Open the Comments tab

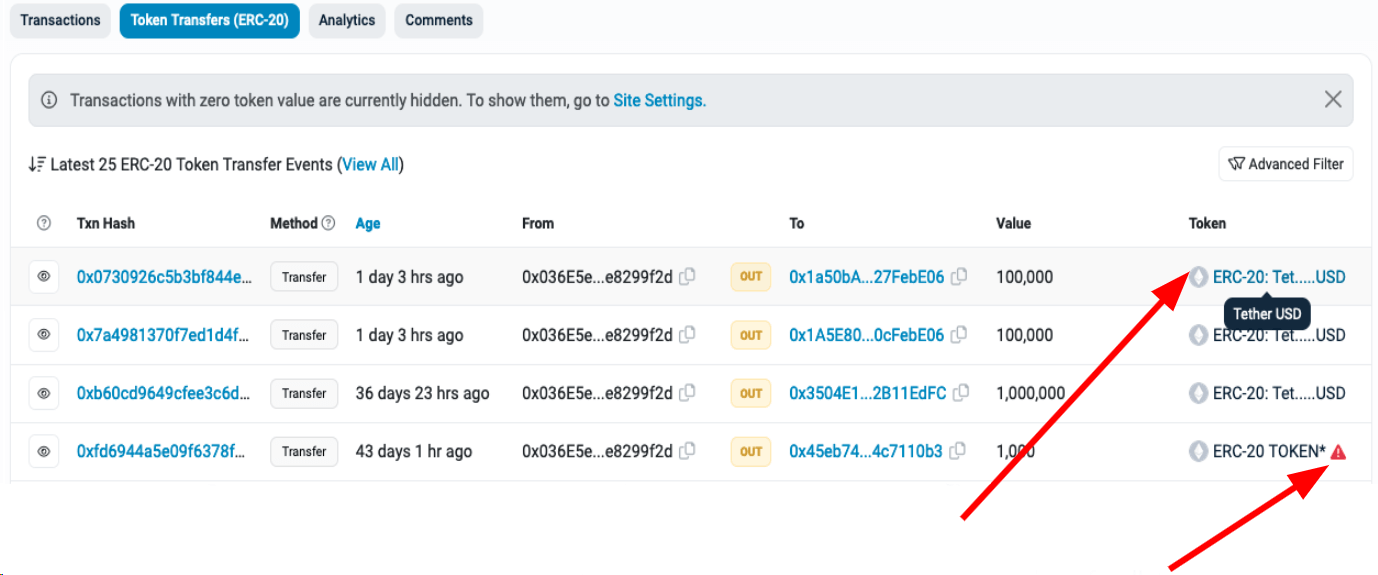coord(438,20)
